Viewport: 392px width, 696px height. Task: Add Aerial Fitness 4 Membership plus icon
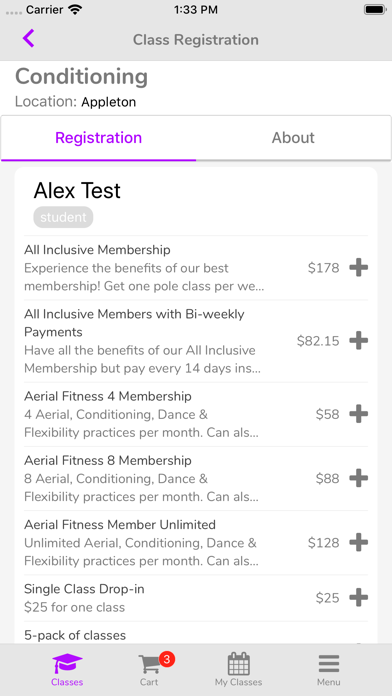click(358, 414)
